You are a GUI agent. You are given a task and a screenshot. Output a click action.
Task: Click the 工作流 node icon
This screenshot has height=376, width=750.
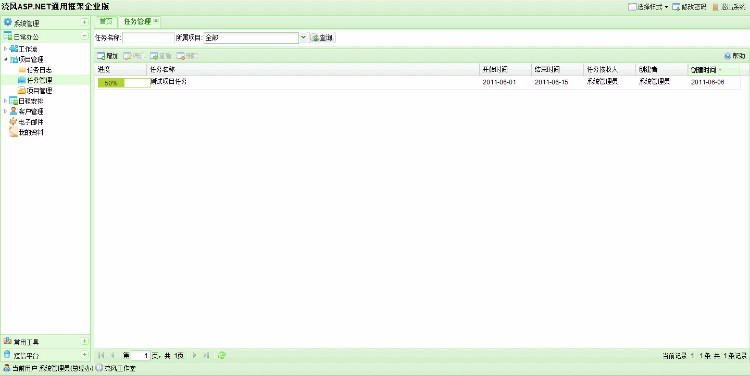pos(13,49)
